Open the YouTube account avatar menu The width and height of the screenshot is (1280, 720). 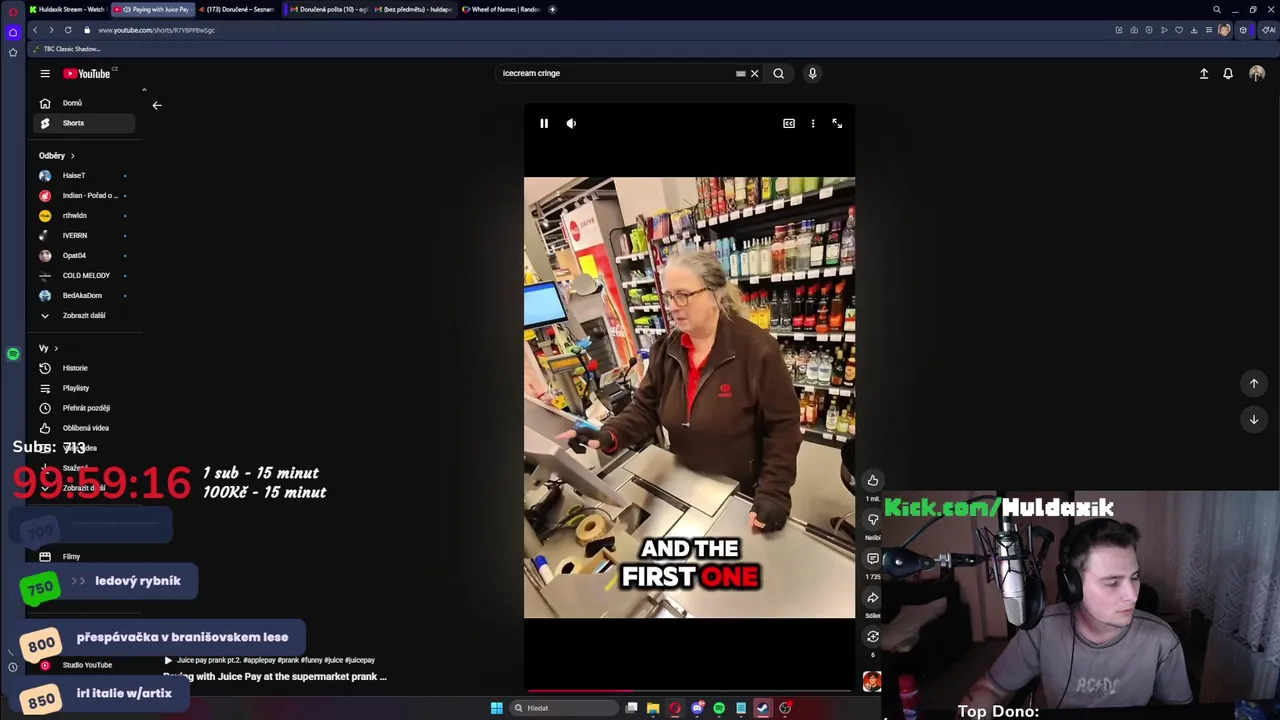(1257, 73)
